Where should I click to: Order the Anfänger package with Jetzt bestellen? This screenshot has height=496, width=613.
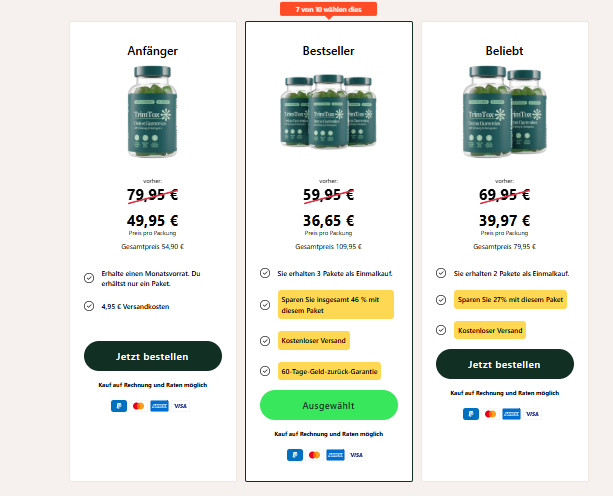tap(153, 356)
